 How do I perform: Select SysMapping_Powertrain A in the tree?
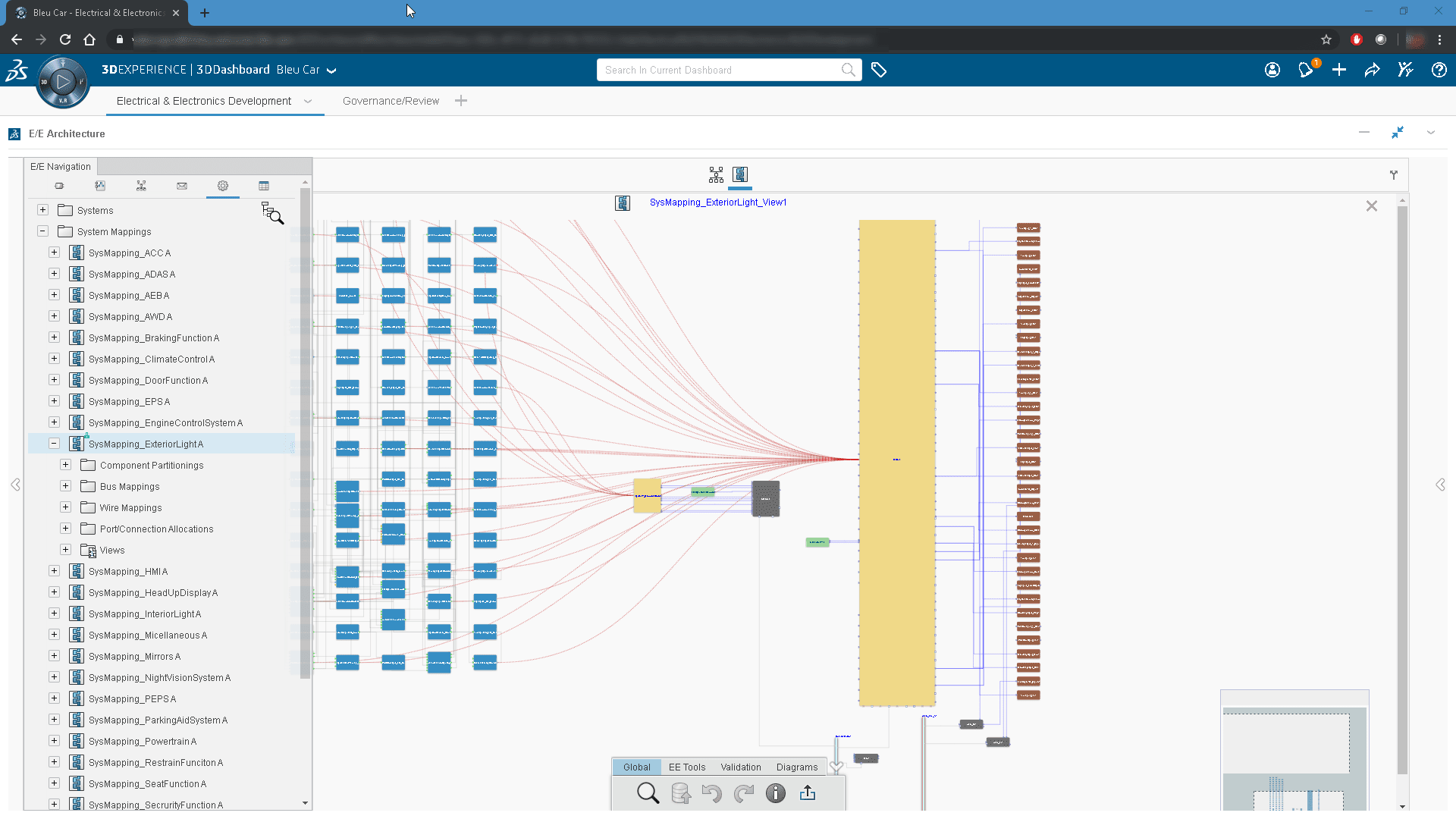[x=142, y=742]
